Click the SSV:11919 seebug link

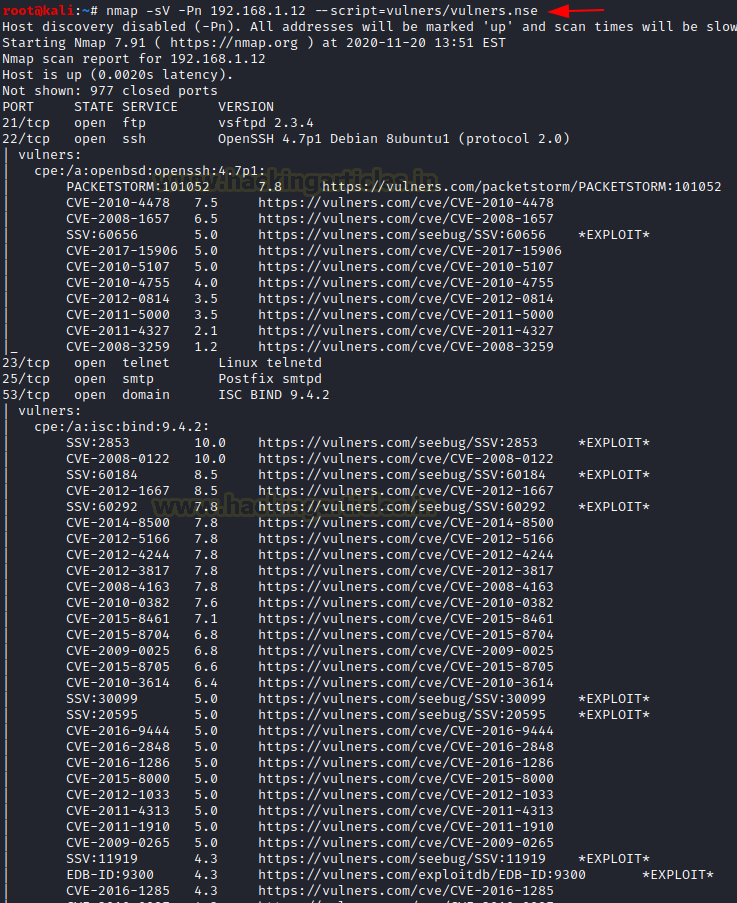coord(402,859)
